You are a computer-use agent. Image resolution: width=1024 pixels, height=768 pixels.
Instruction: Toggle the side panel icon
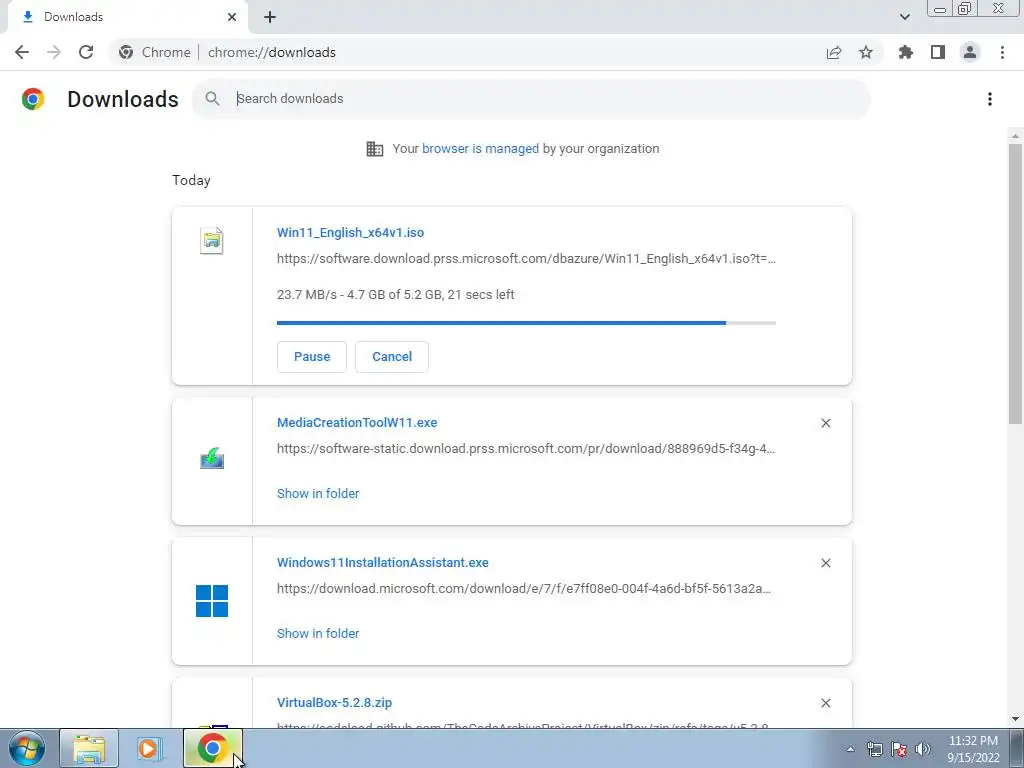coord(938,52)
